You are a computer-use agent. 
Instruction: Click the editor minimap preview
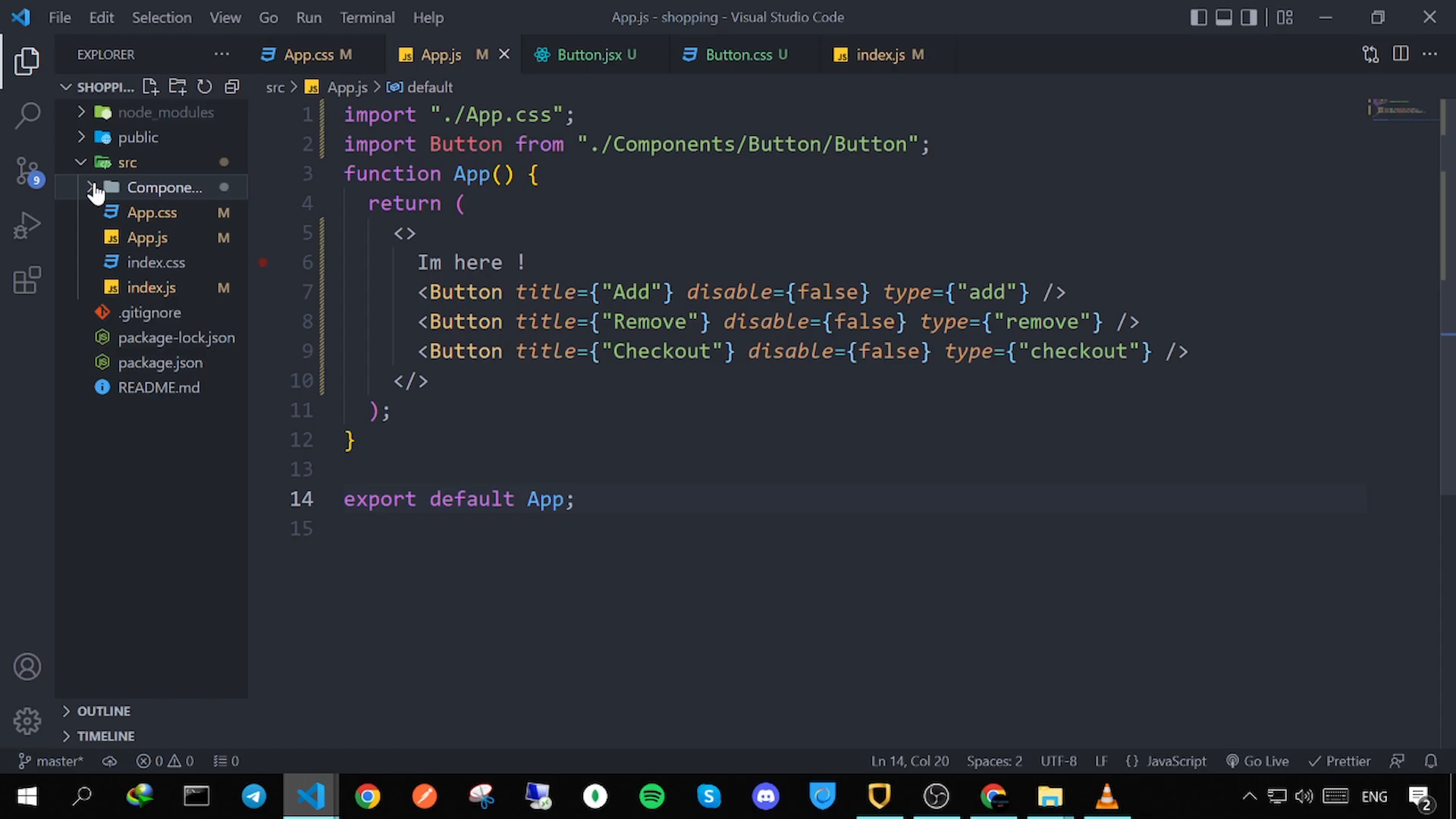1401,110
